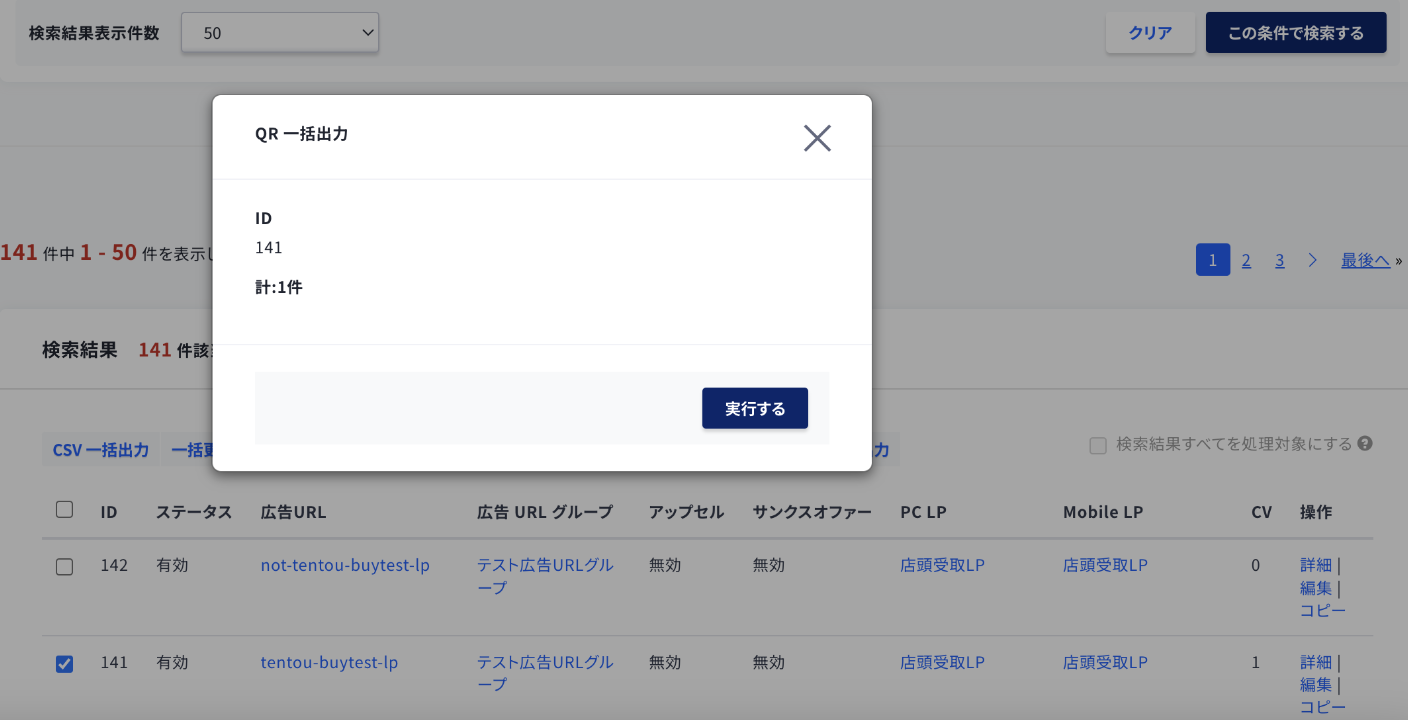Click the Mobile LP column header
The image size is (1408, 720).
coord(1103,512)
